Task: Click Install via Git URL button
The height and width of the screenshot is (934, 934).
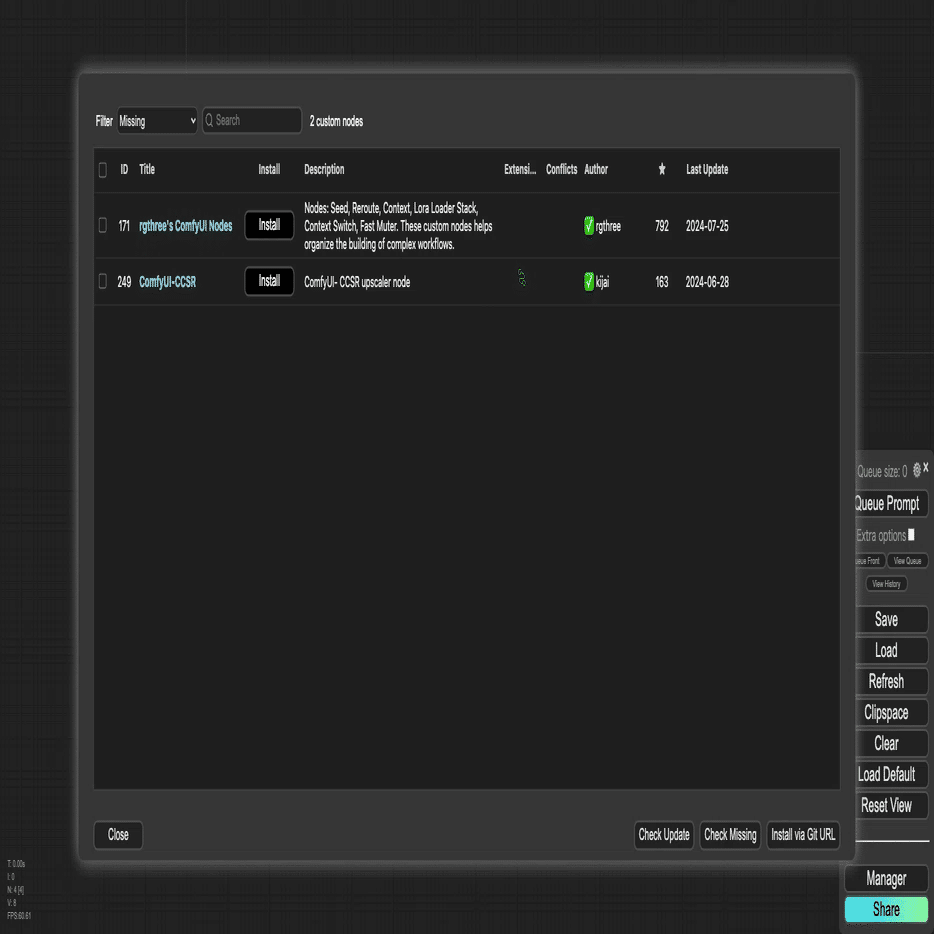Action: (803, 835)
